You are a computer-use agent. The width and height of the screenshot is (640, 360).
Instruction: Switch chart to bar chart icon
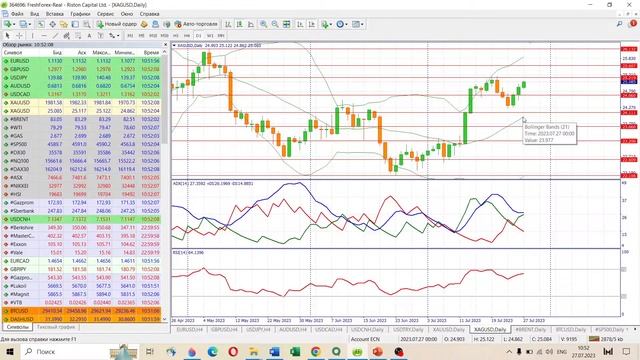(228, 24)
